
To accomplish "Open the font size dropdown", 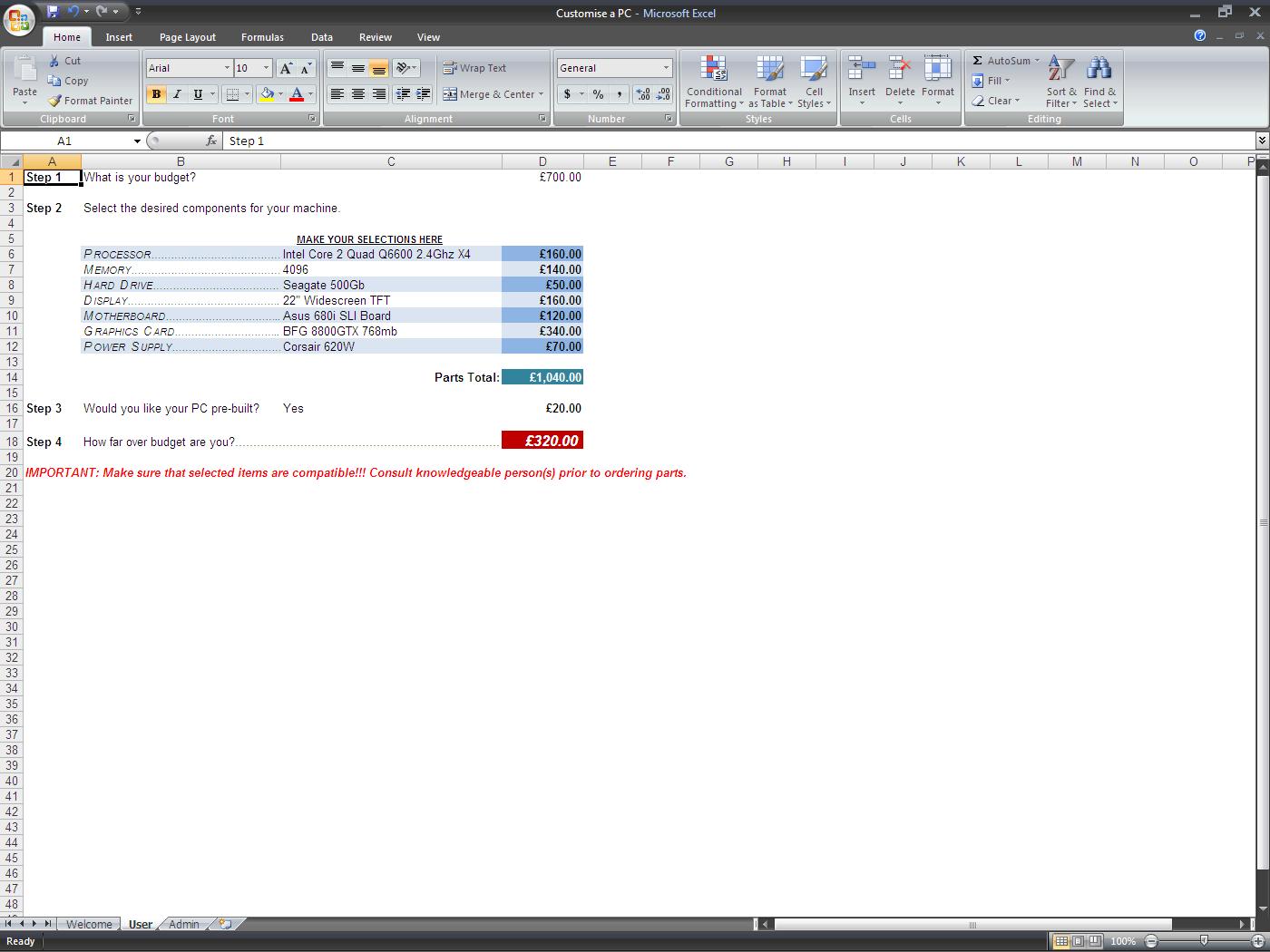I will 266,68.
